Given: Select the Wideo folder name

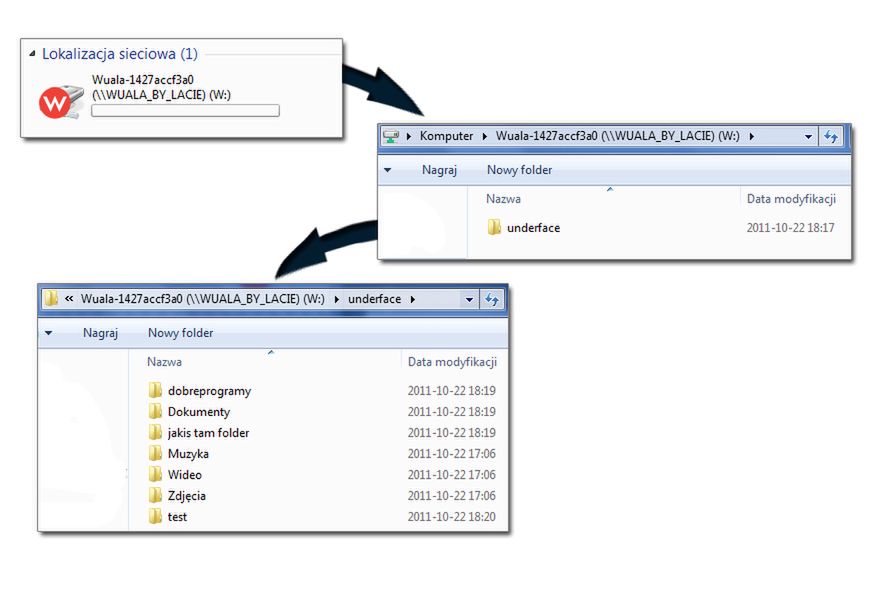Looking at the screenshot, I should [x=185, y=475].
